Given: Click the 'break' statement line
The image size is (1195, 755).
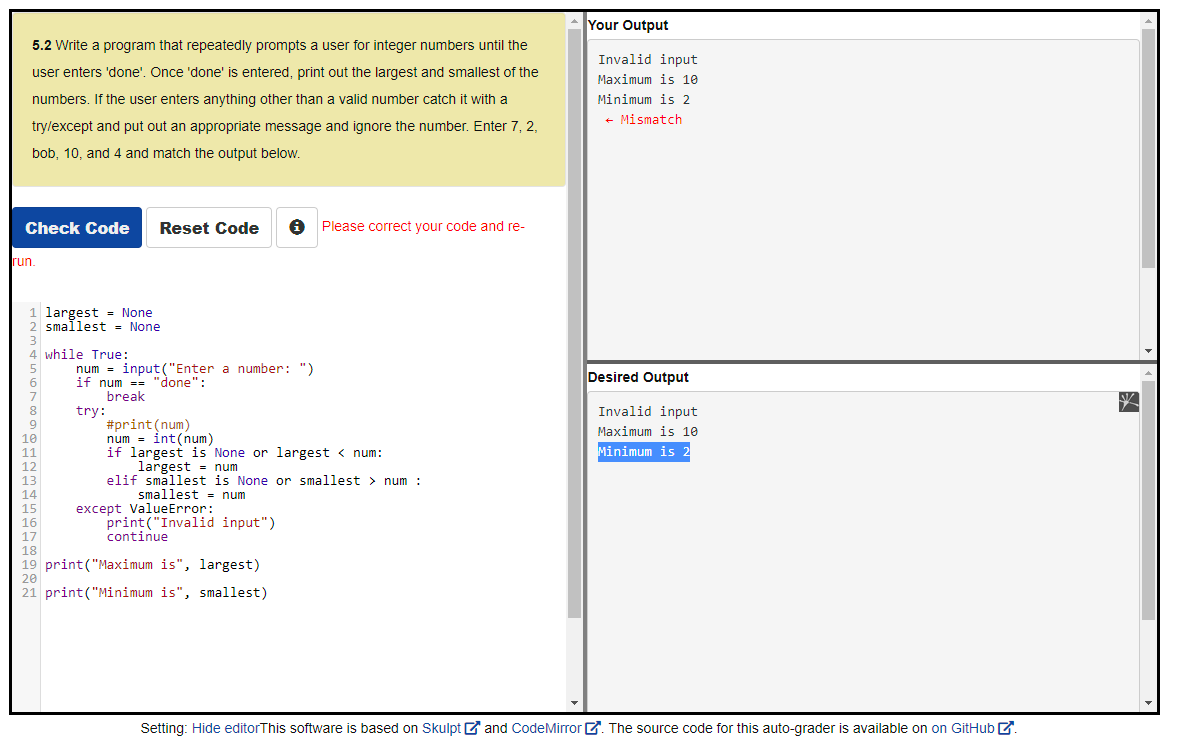Looking at the screenshot, I should click(125, 397).
